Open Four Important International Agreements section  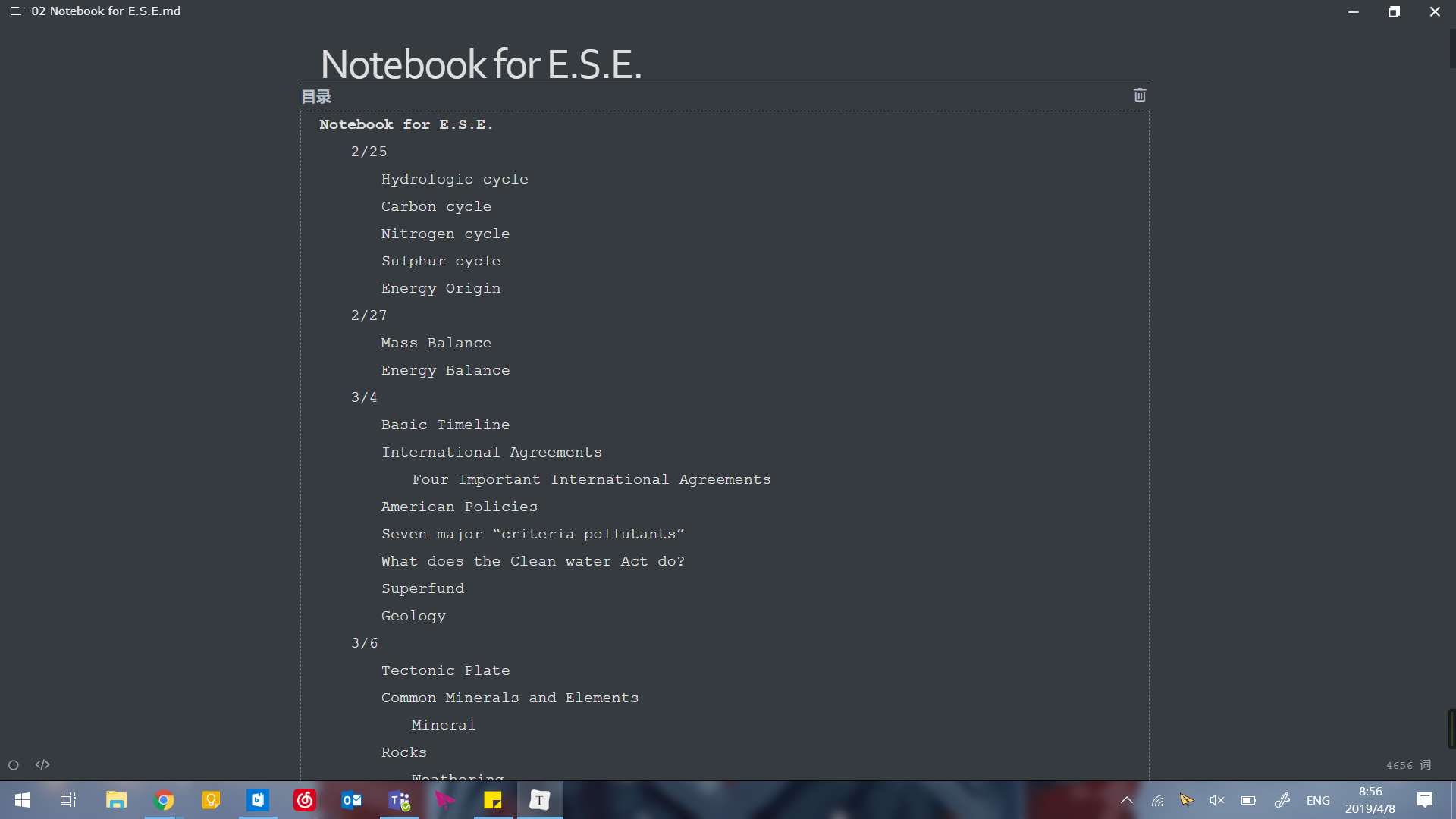(x=591, y=479)
